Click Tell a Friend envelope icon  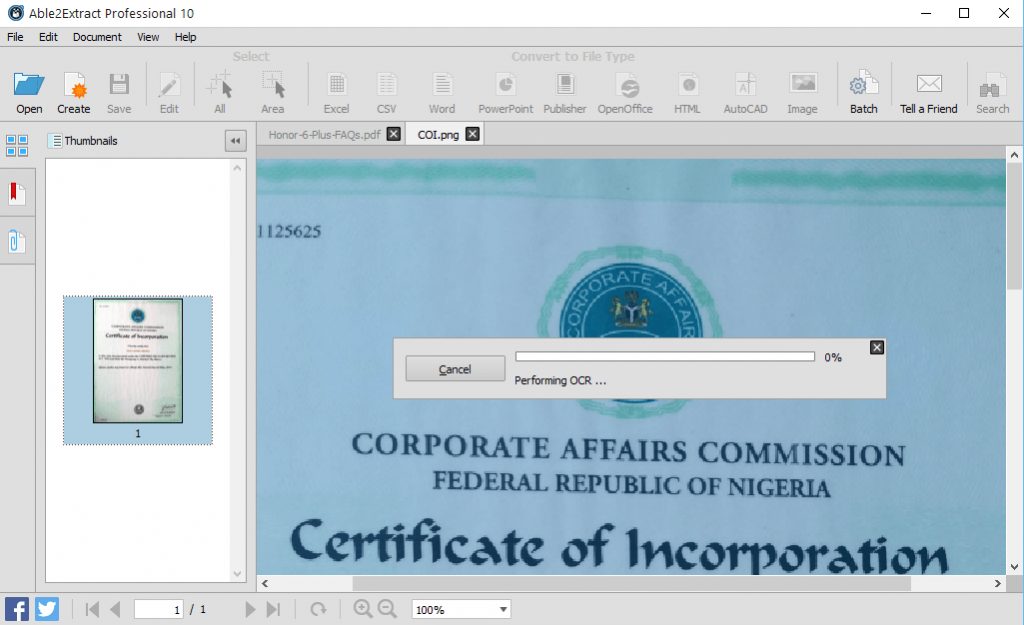(929, 84)
